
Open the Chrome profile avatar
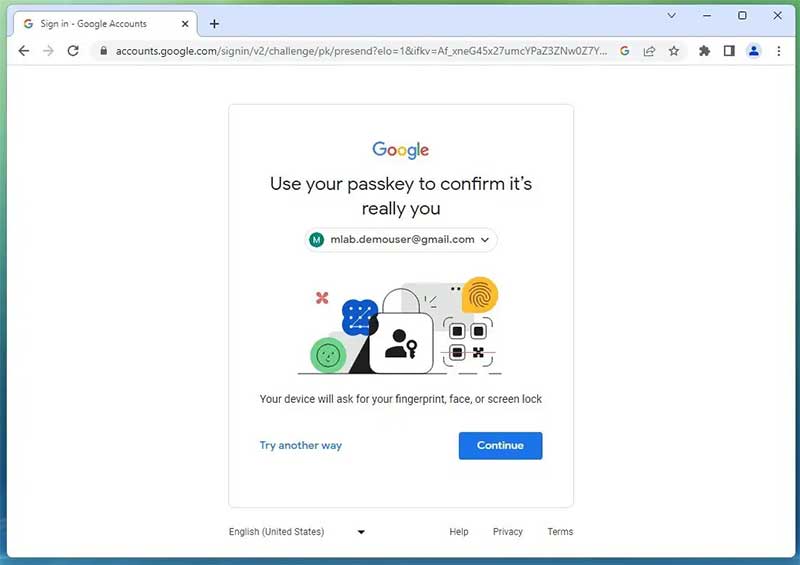754,51
